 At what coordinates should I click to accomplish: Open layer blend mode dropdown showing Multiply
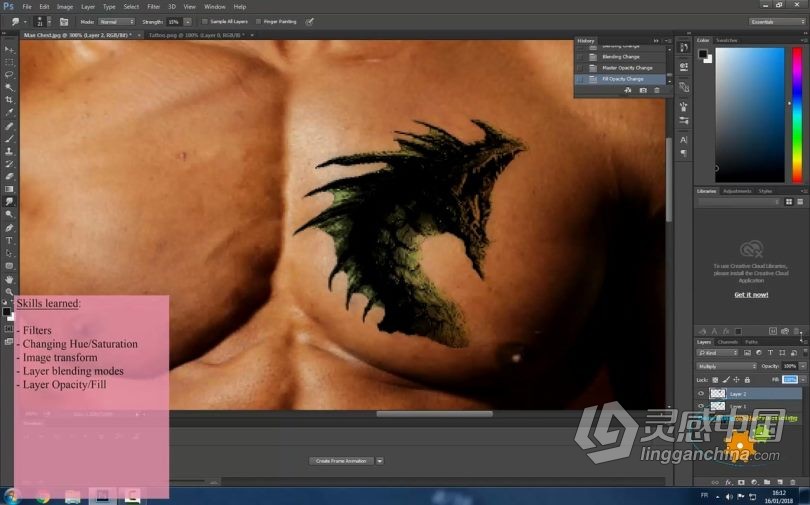pyautogui.click(x=726, y=366)
